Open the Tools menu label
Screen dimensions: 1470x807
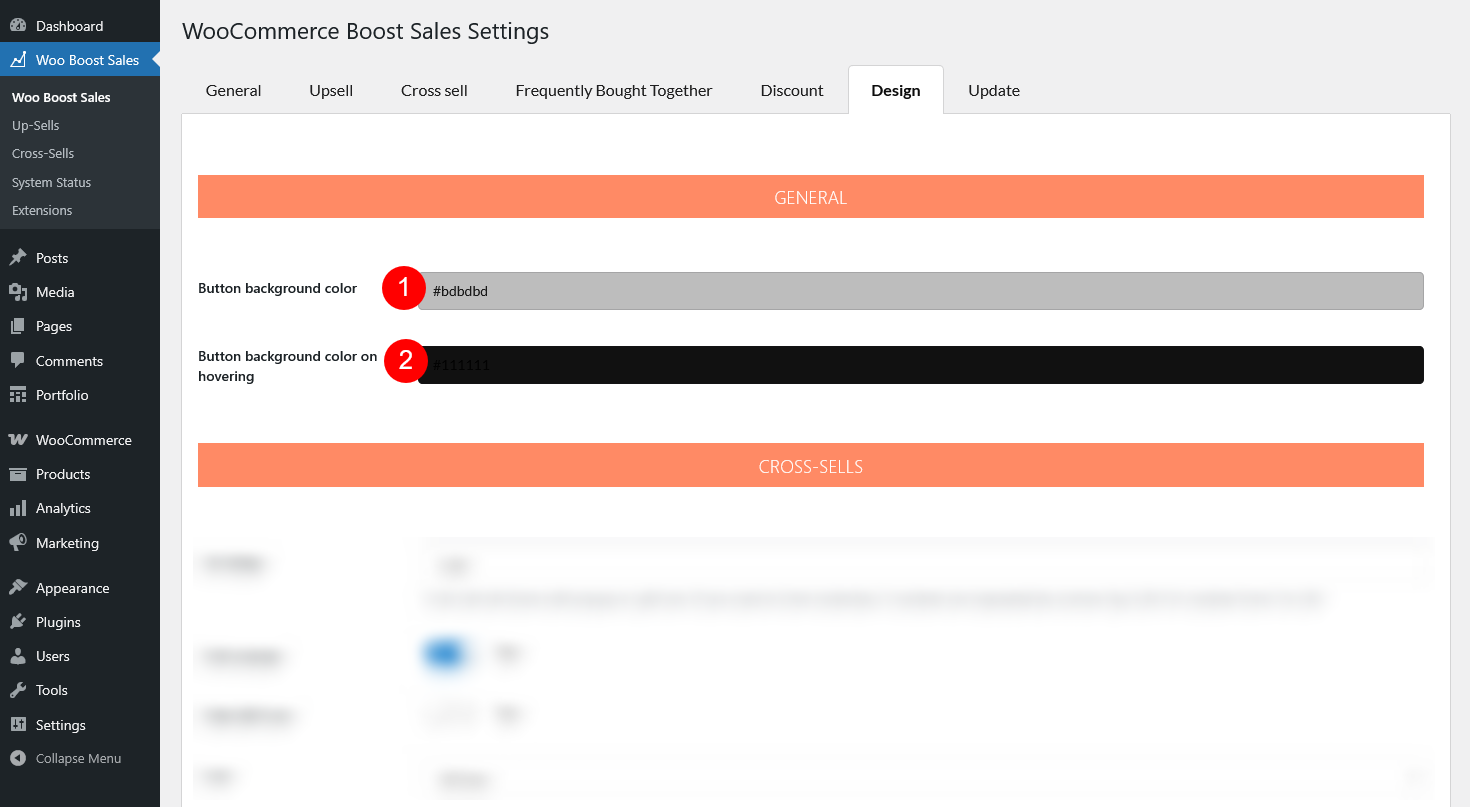[52, 690]
